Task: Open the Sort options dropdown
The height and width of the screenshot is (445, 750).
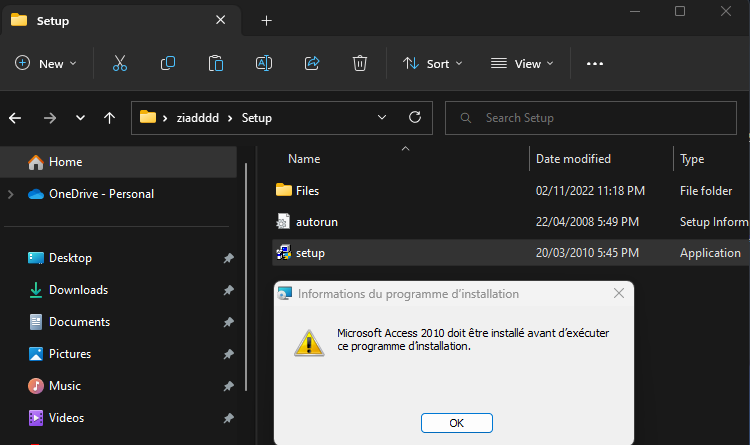Action: [433, 63]
